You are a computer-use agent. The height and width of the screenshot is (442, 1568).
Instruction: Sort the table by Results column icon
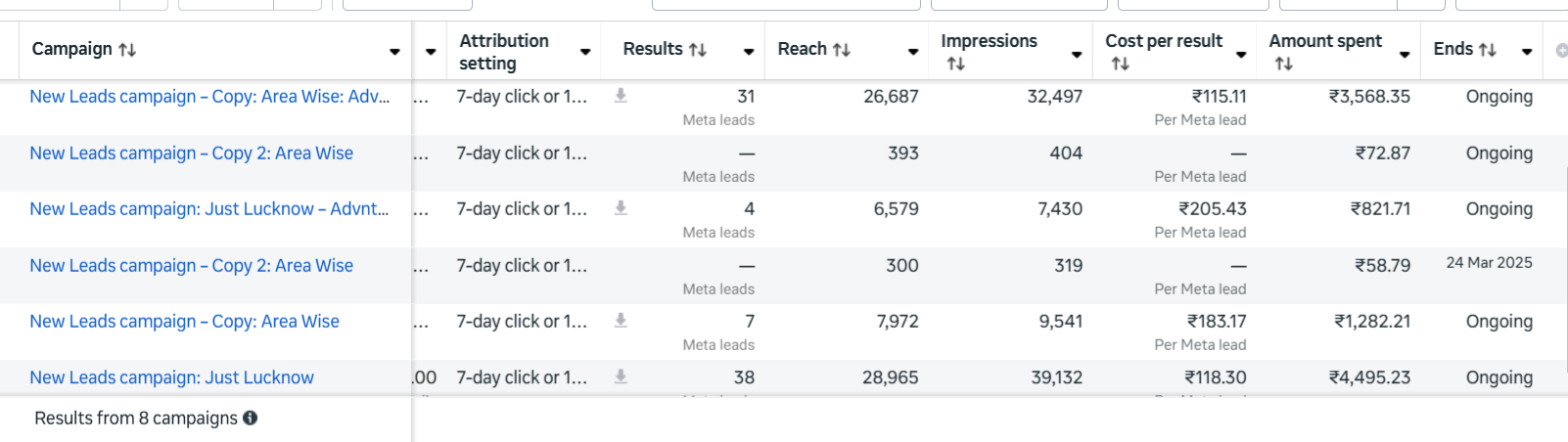pos(698,50)
